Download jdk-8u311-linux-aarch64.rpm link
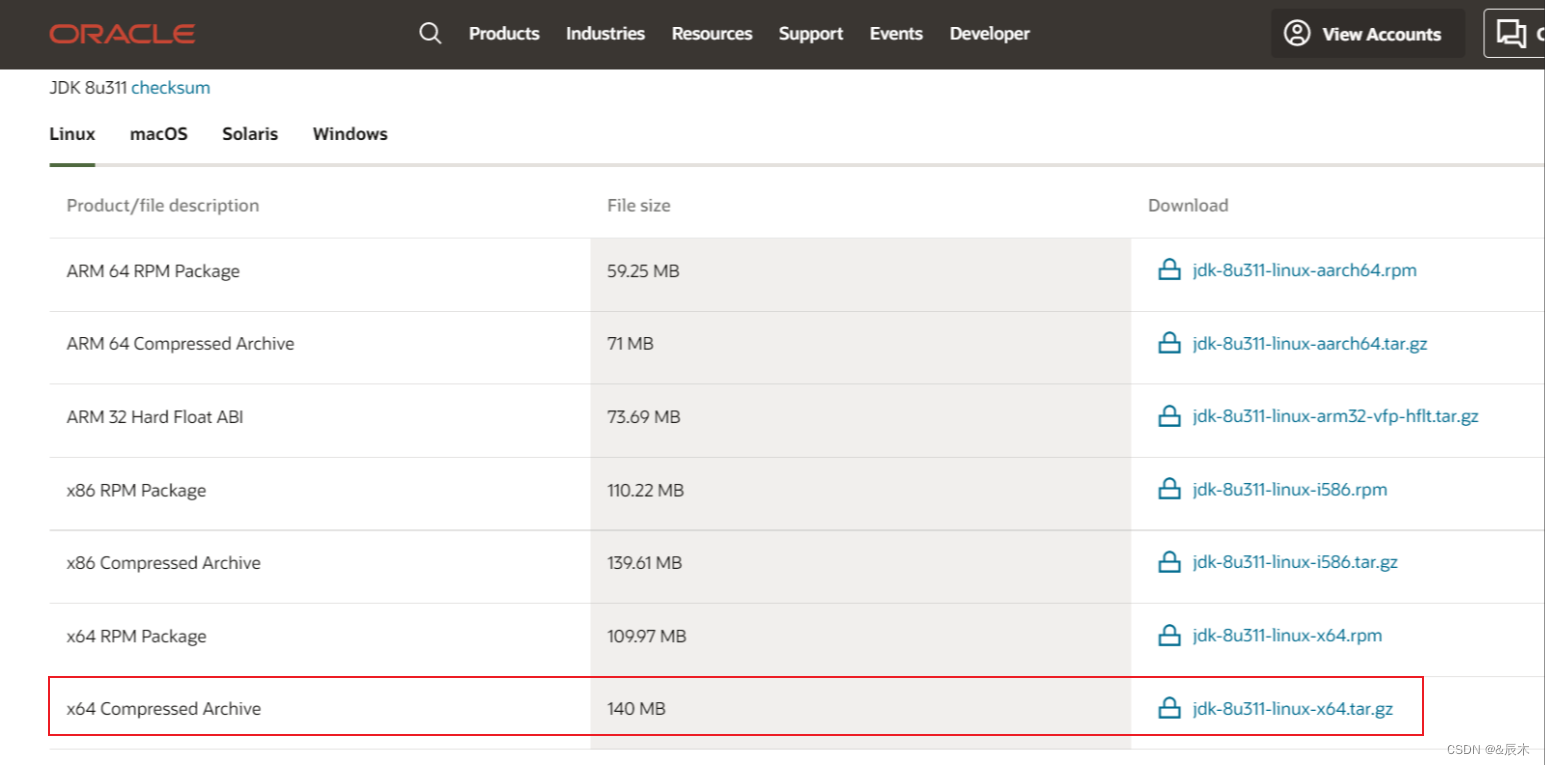Screen dimensions: 1545x765 pos(1304,270)
